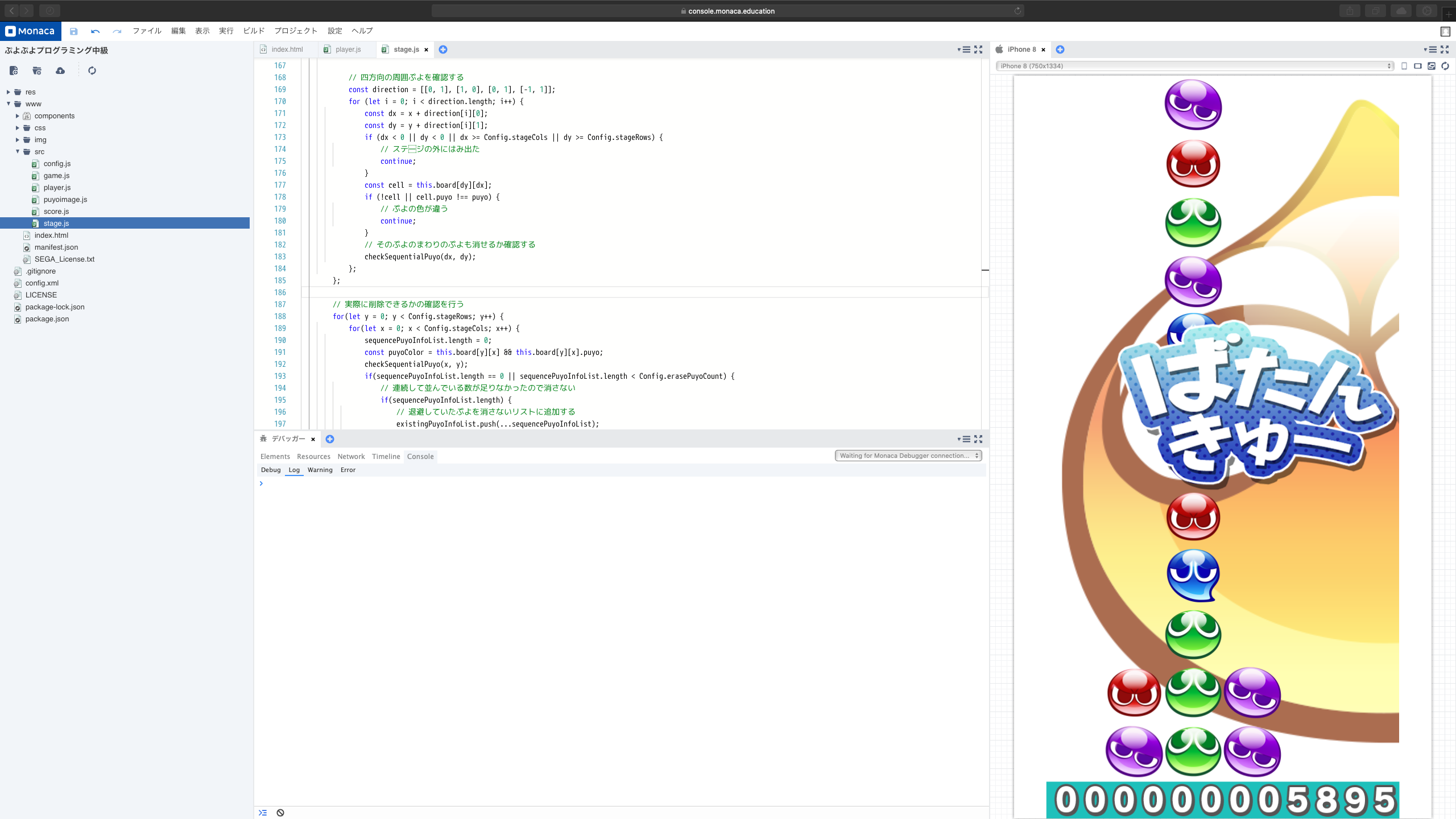Open the iPhone 8 (750x1334) device dropdown

click(1194, 66)
